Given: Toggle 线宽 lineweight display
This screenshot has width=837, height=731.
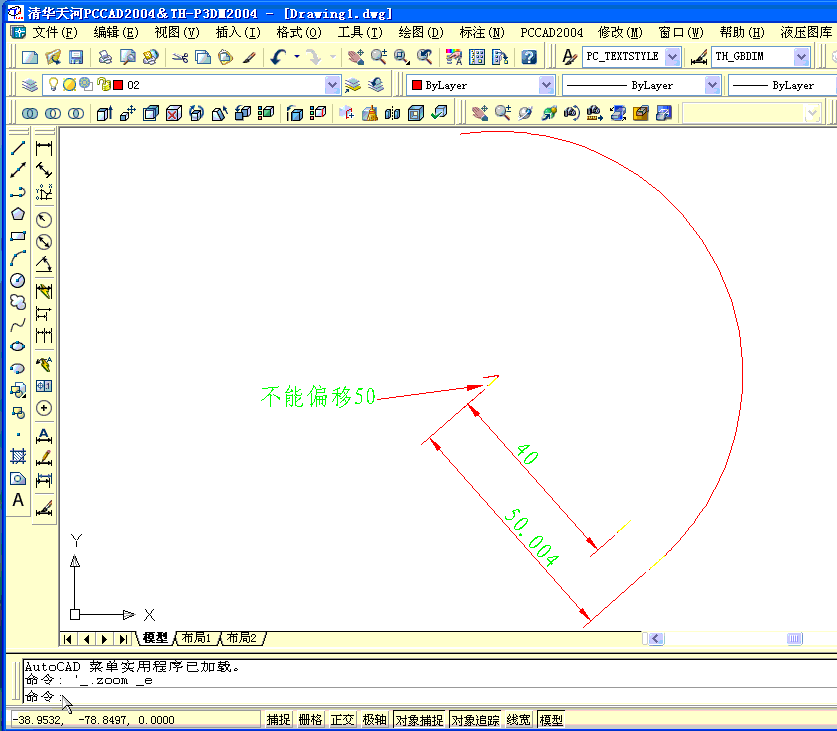Looking at the screenshot, I should coord(518,720).
